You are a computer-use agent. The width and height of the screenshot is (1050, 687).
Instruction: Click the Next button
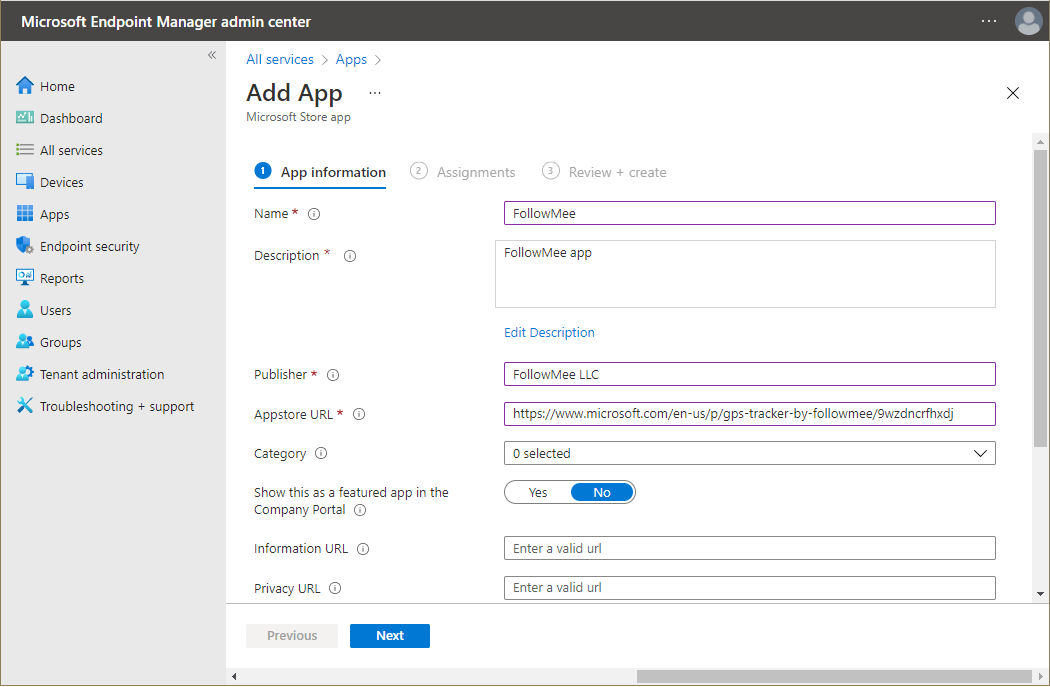(389, 635)
